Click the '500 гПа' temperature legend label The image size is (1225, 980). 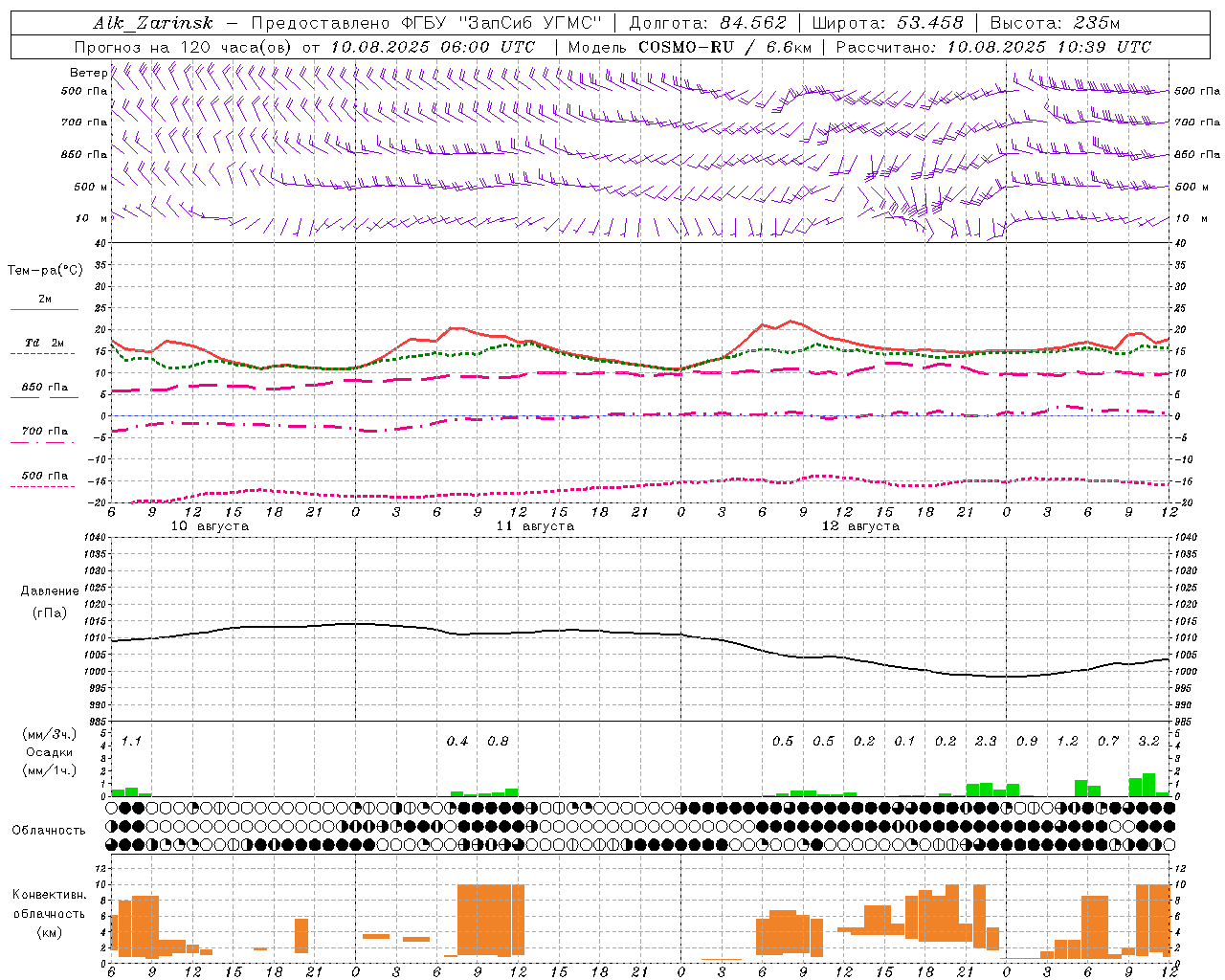click(x=45, y=475)
